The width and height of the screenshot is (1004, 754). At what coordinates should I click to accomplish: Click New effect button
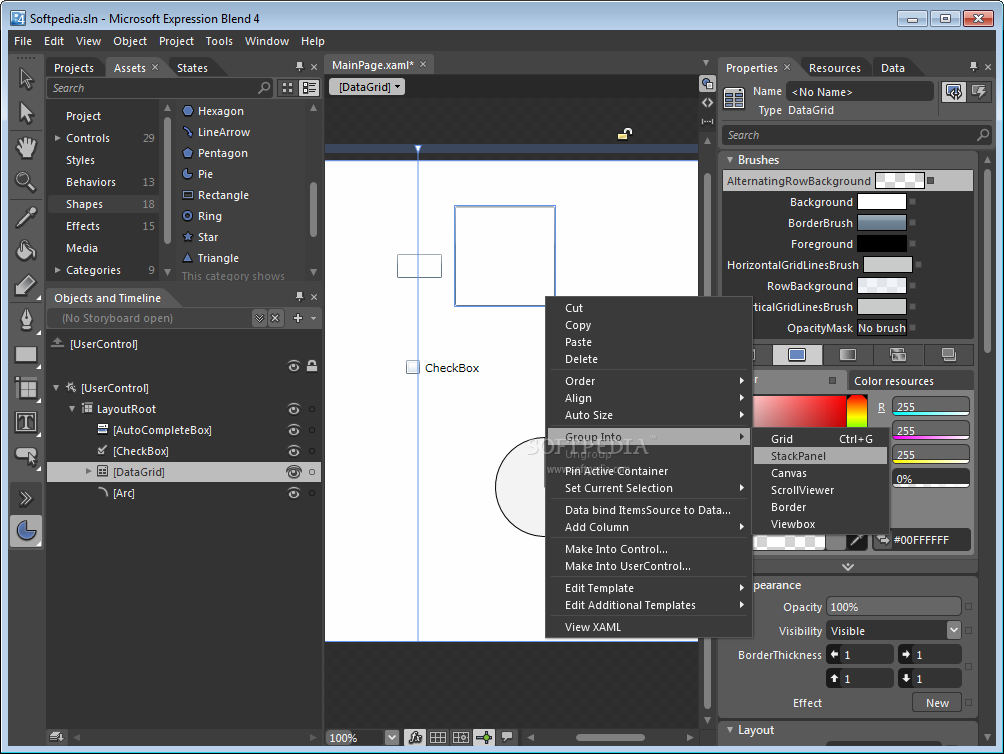pos(937,703)
